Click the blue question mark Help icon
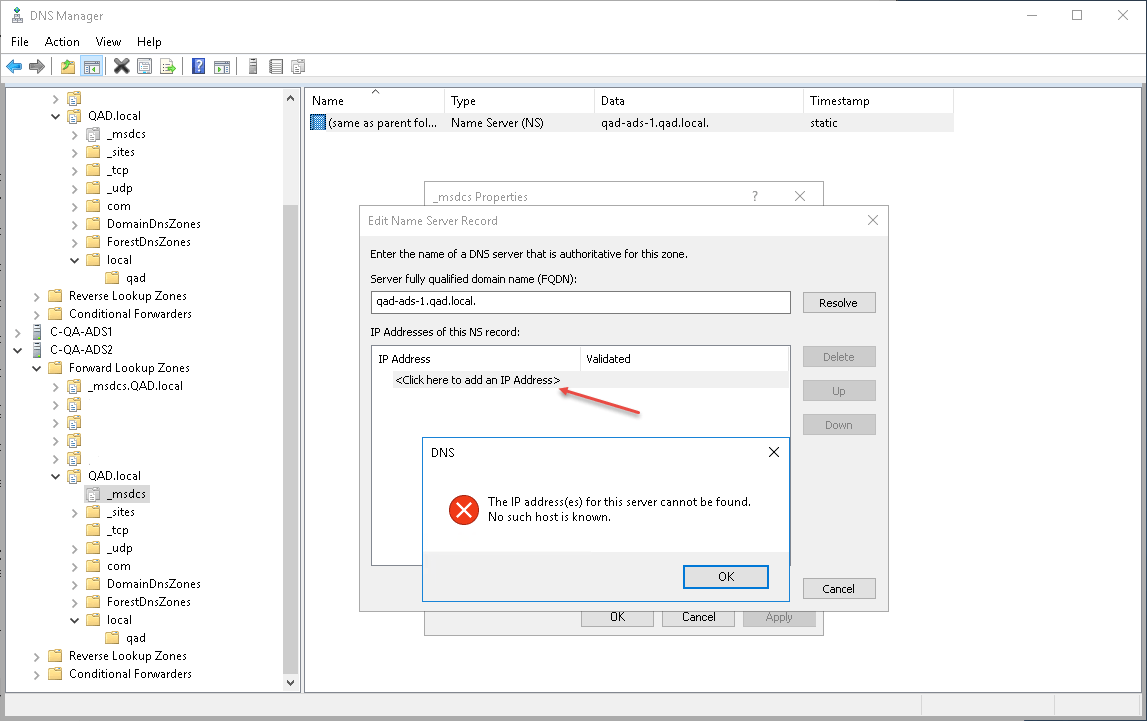Viewport: 1147px width, 721px height. pyautogui.click(x=198, y=67)
